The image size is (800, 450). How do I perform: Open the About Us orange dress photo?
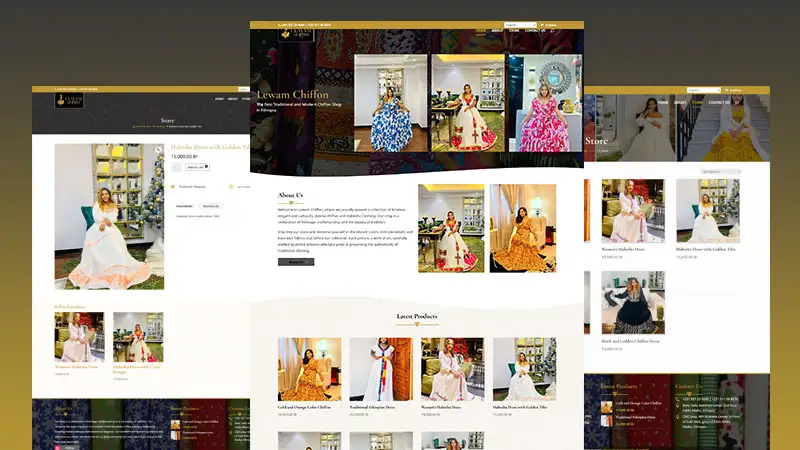(523, 228)
